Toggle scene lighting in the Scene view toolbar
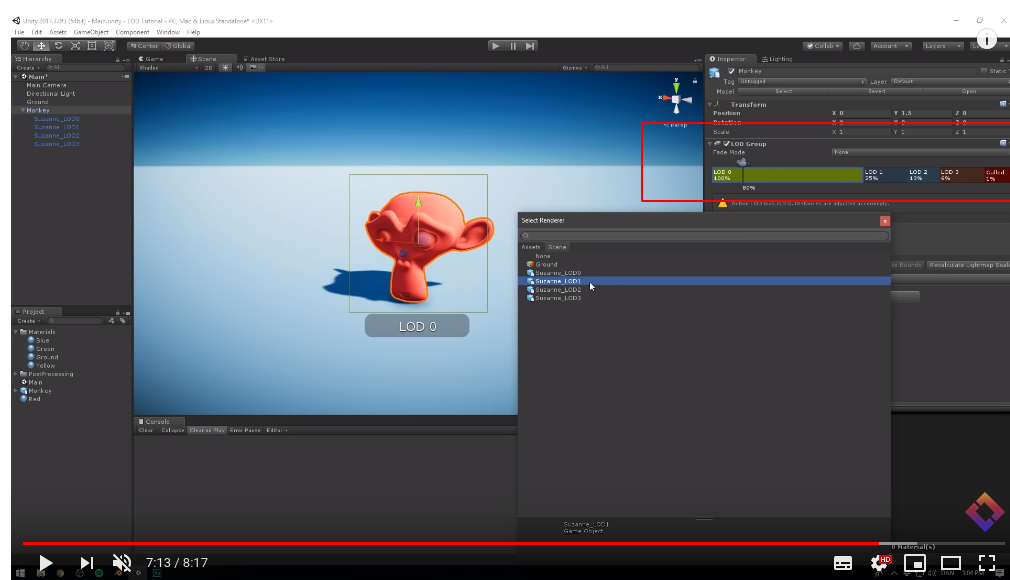 pos(226,67)
